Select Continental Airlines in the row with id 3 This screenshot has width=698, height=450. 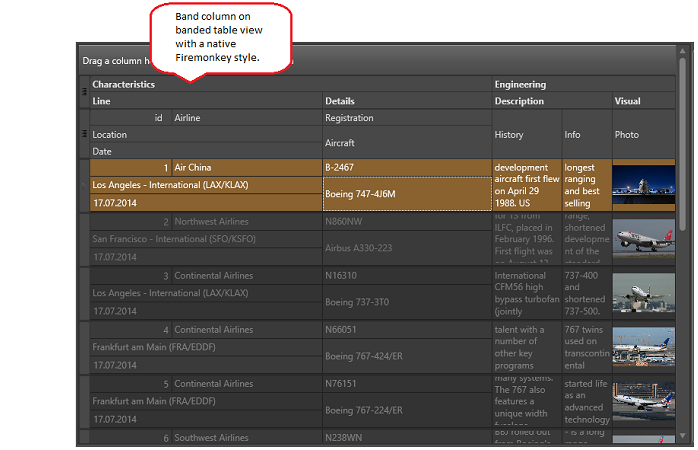click(x=247, y=276)
